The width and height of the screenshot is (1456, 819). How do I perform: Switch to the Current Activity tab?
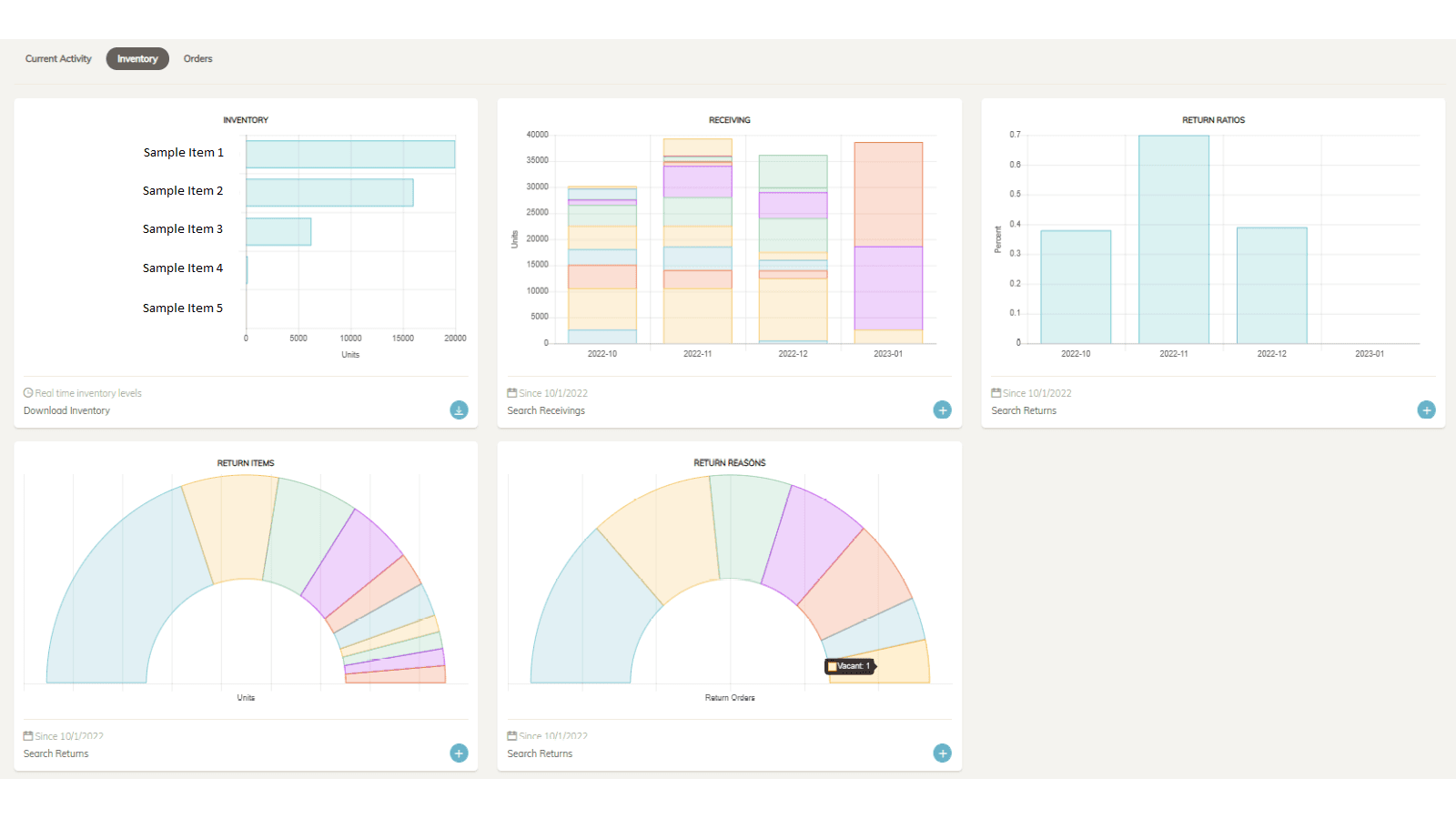click(x=57, y=58)
